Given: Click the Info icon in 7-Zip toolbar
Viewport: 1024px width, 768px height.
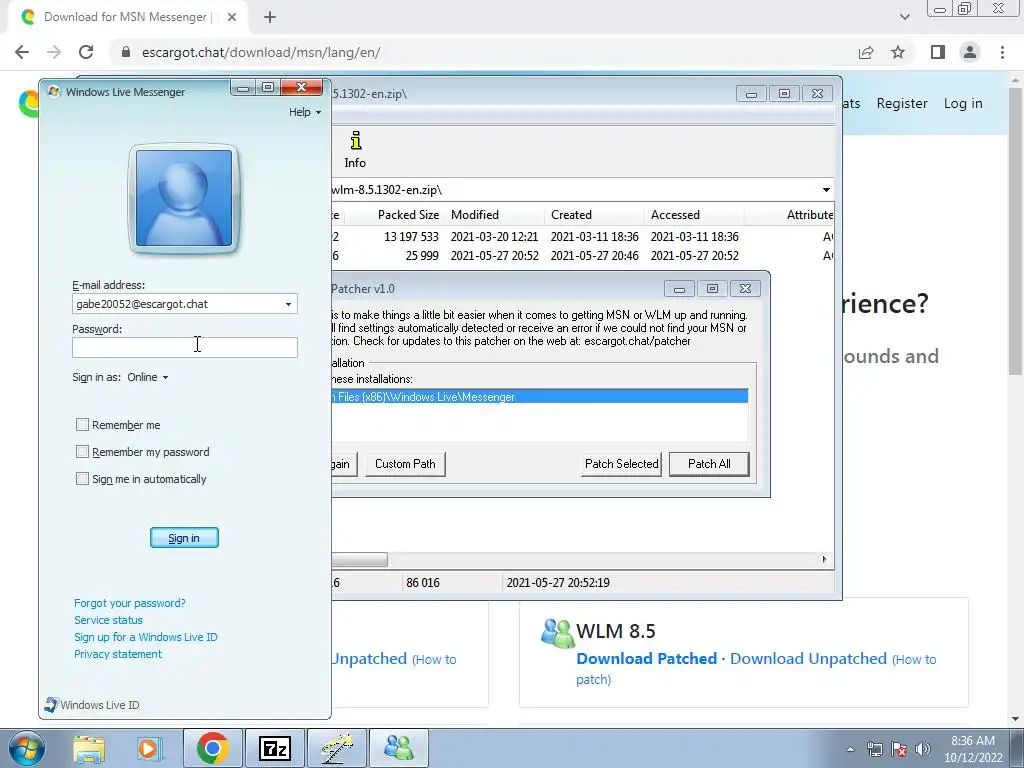Looking at the screenshot, I should [355, 150].
